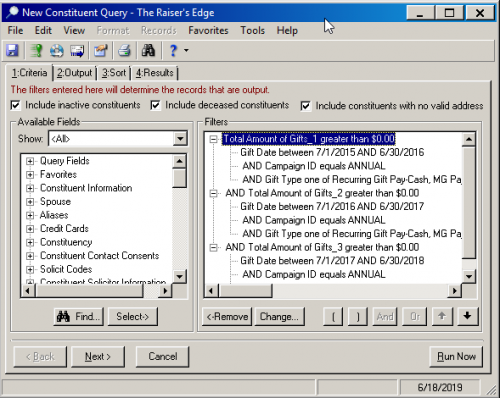
Task: Click the folder properties toolbar icon
Action: point(101,51)
